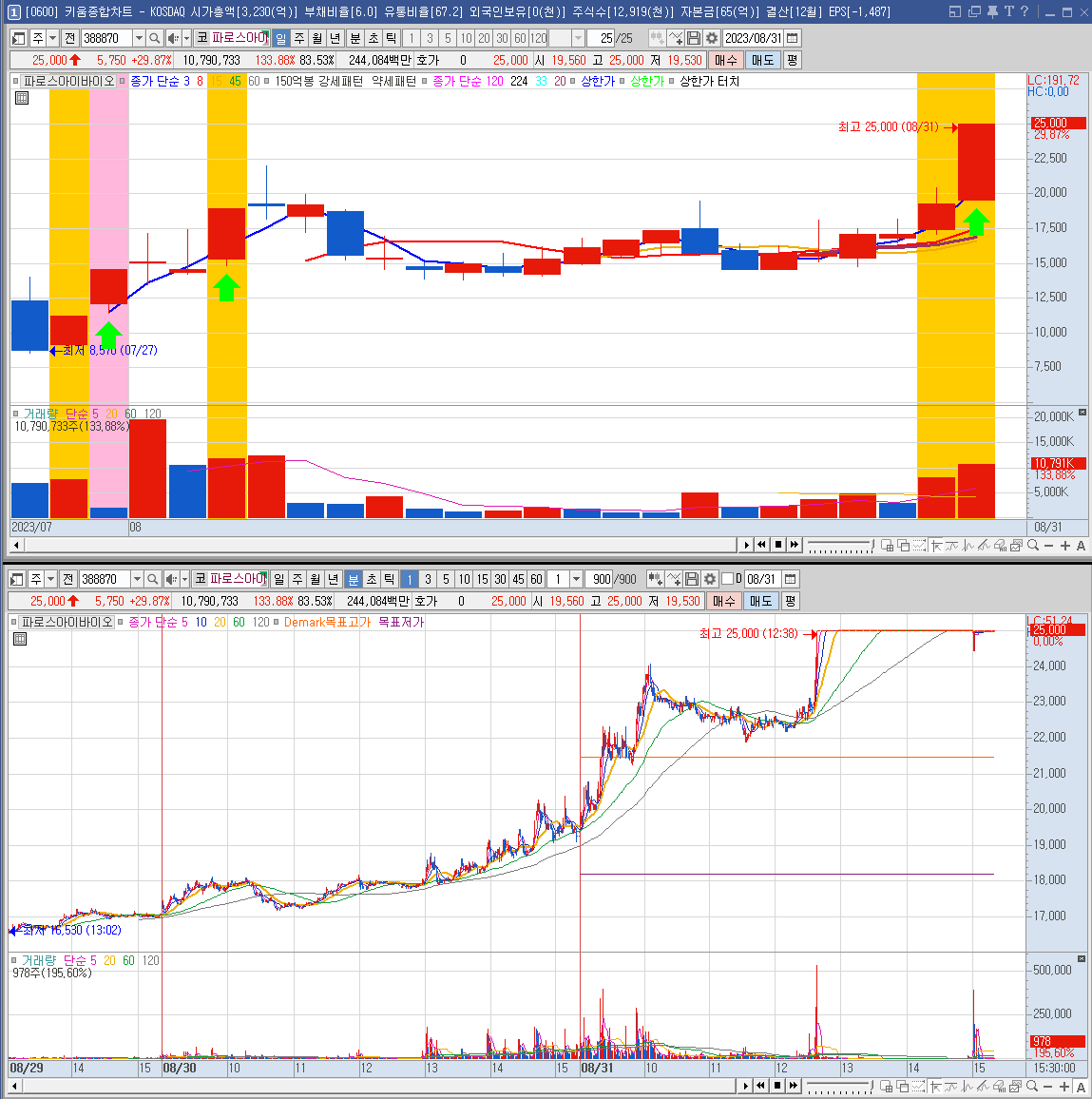This screenshot has width=1092, height=1099.
Task: Click the 전 button in the lower toolbar
Action: [x=67, y=579]
